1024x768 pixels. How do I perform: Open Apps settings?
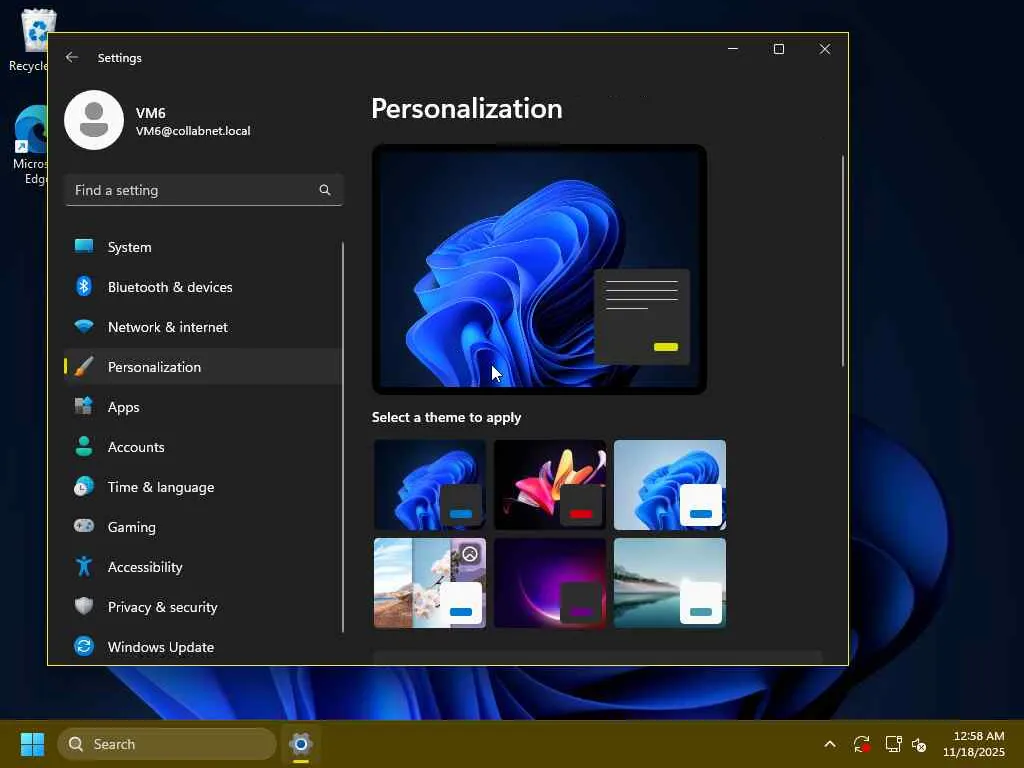tap(202, 407)
